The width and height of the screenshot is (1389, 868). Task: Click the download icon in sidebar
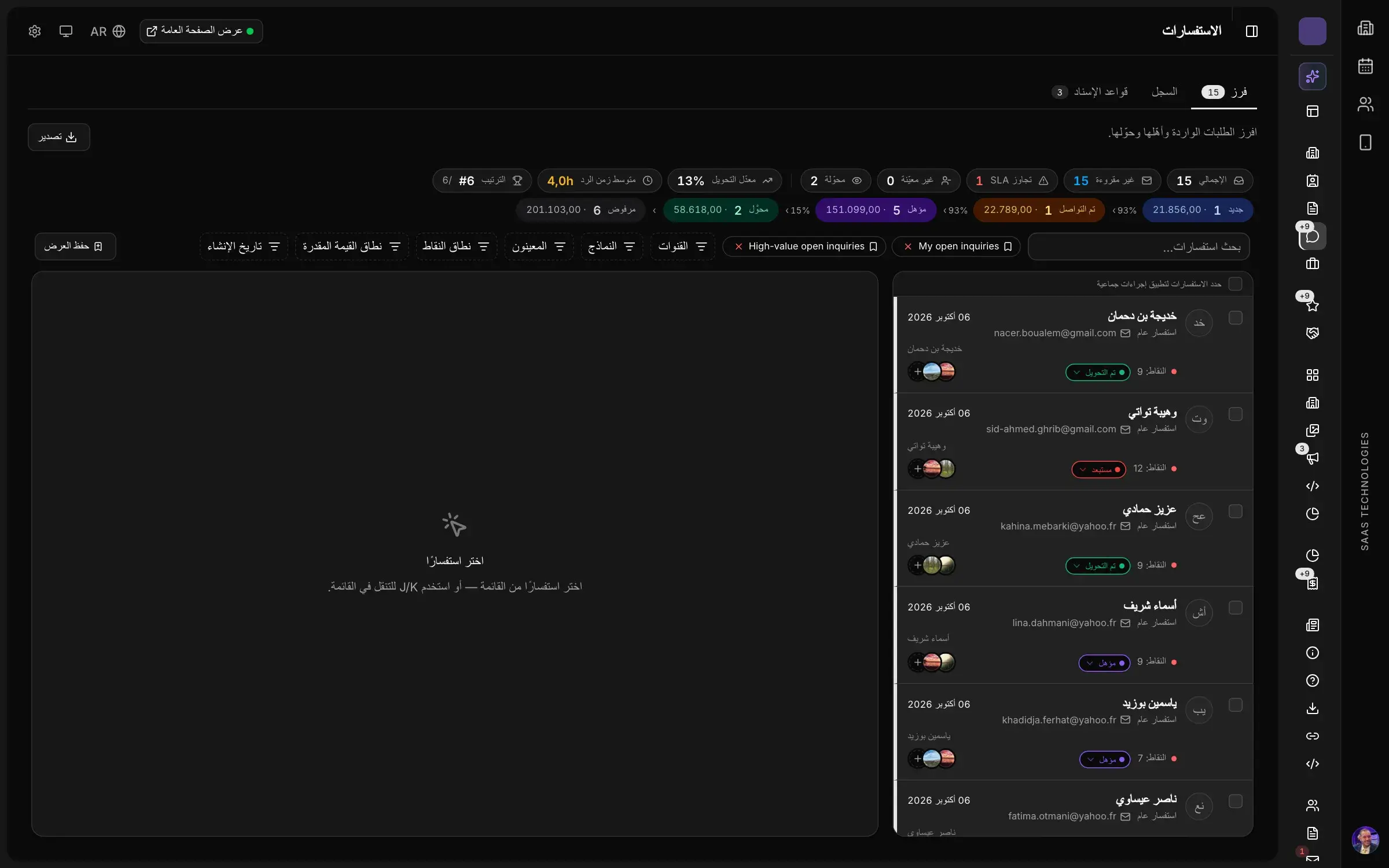(1313, 708)
